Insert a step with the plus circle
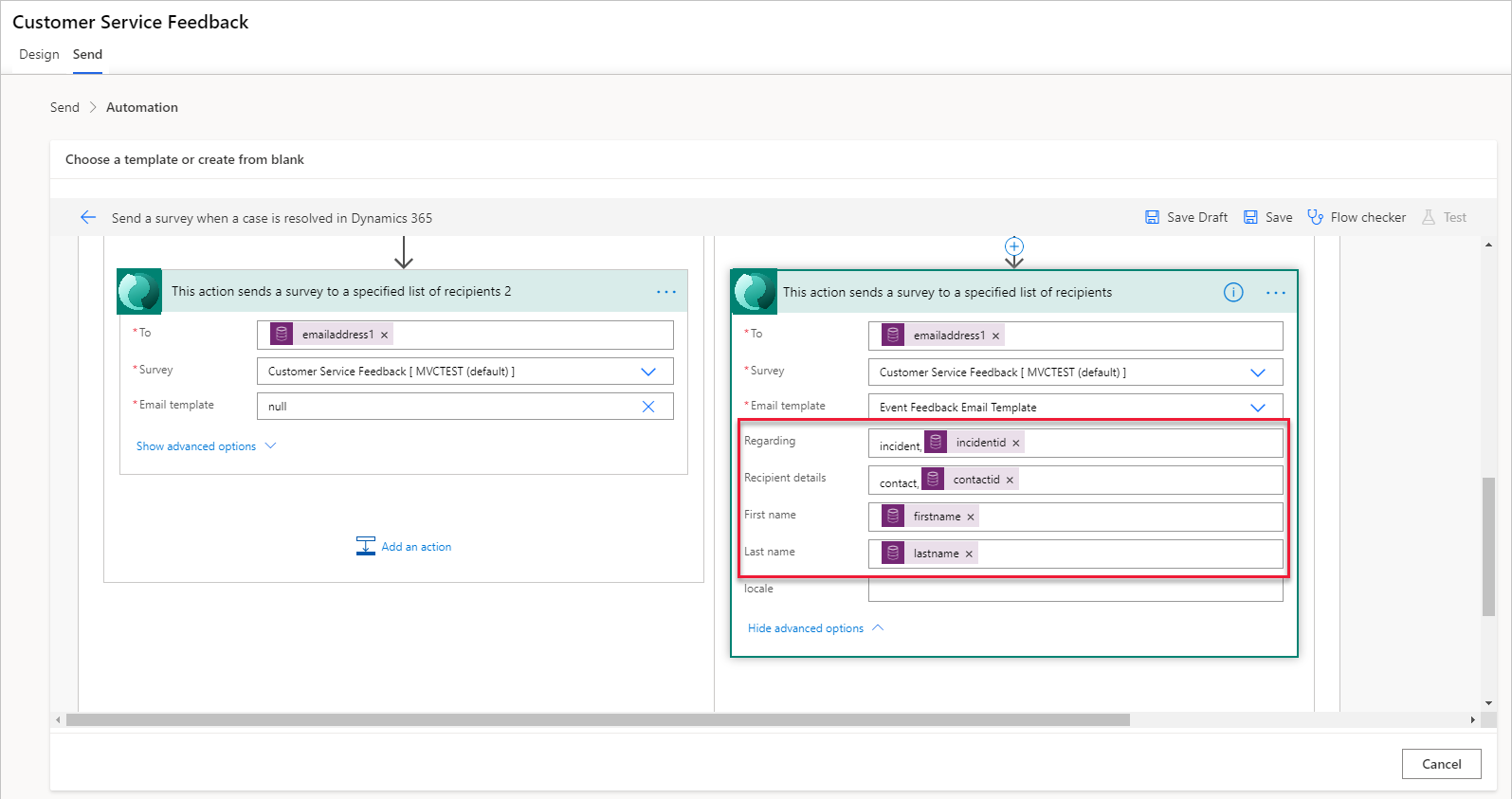 click(x=1014, y=246)
